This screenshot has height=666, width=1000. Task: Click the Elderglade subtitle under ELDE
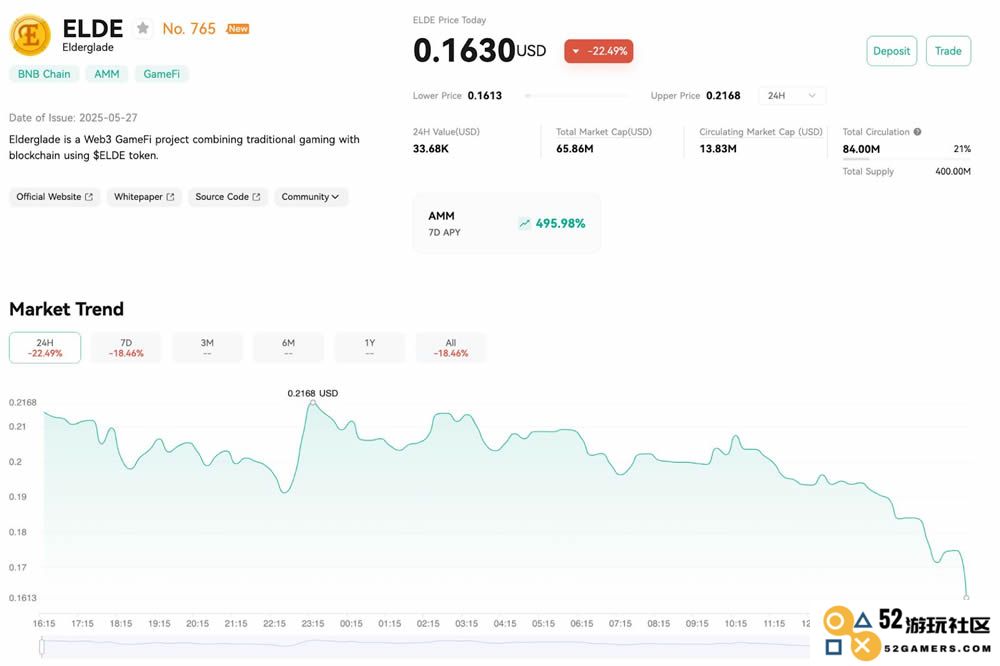click(x=88, y=47)
